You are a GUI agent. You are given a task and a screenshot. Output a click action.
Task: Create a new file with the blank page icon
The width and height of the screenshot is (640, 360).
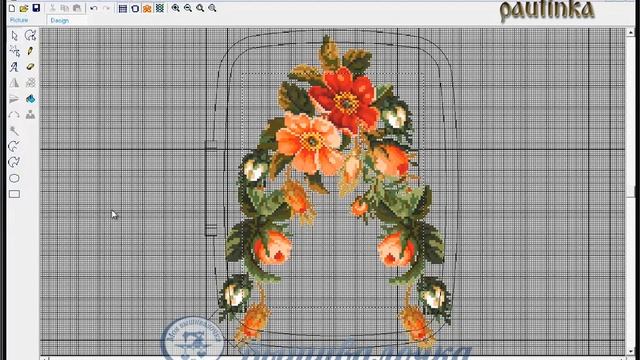click(12, 8)
